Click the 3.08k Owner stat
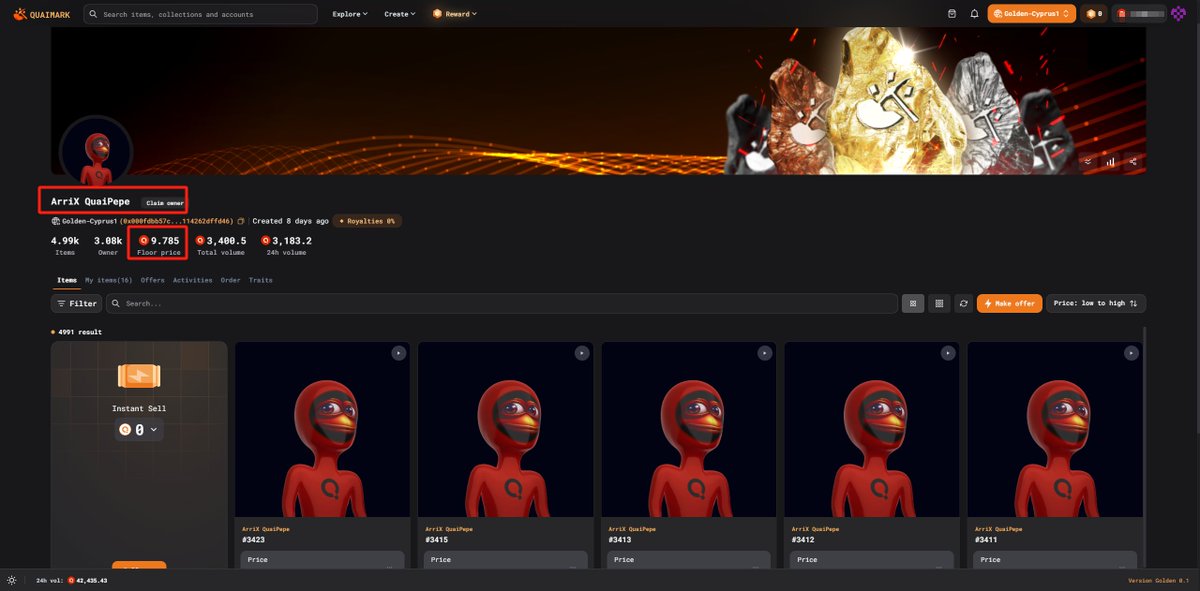 pos(108,245)
